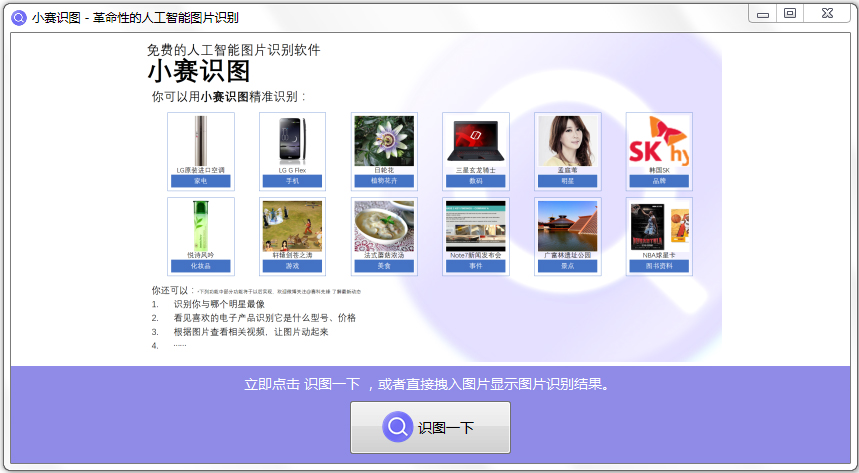Select the LG air conditioner thumbnail
Viewport: 859px width, 473px height.
click(x=201, y=141)
